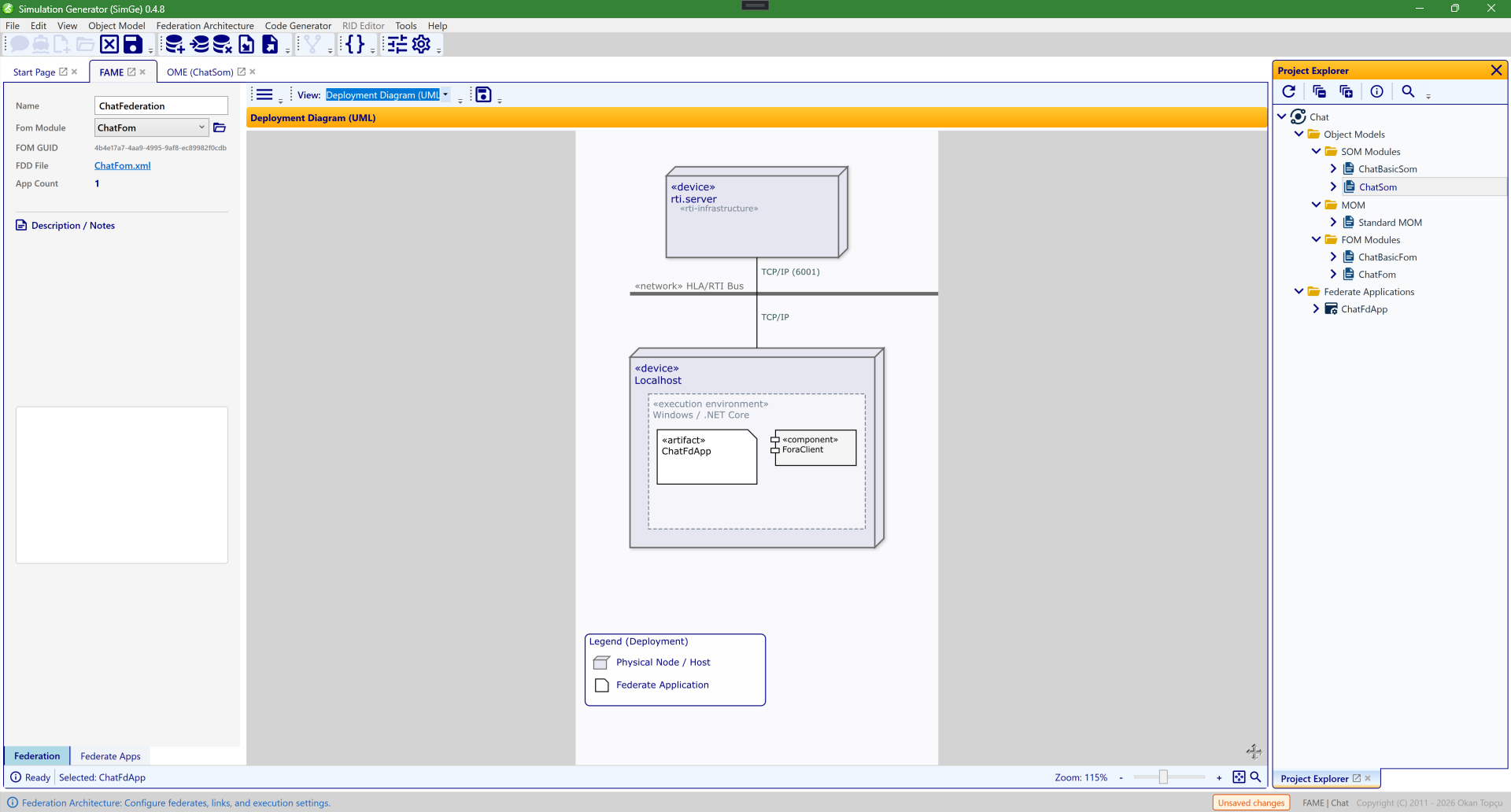Click the export document toolbar icon

pyautogui.click(x=270, y=44)
